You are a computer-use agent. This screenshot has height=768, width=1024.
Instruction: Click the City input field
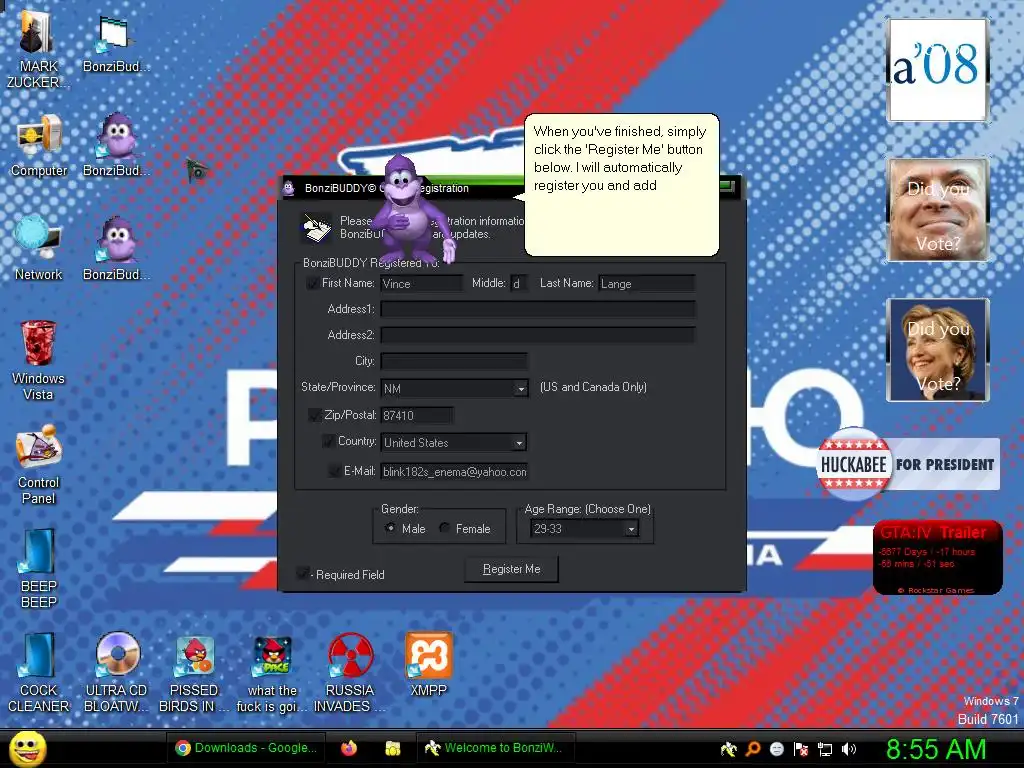(x=454, y=360)
